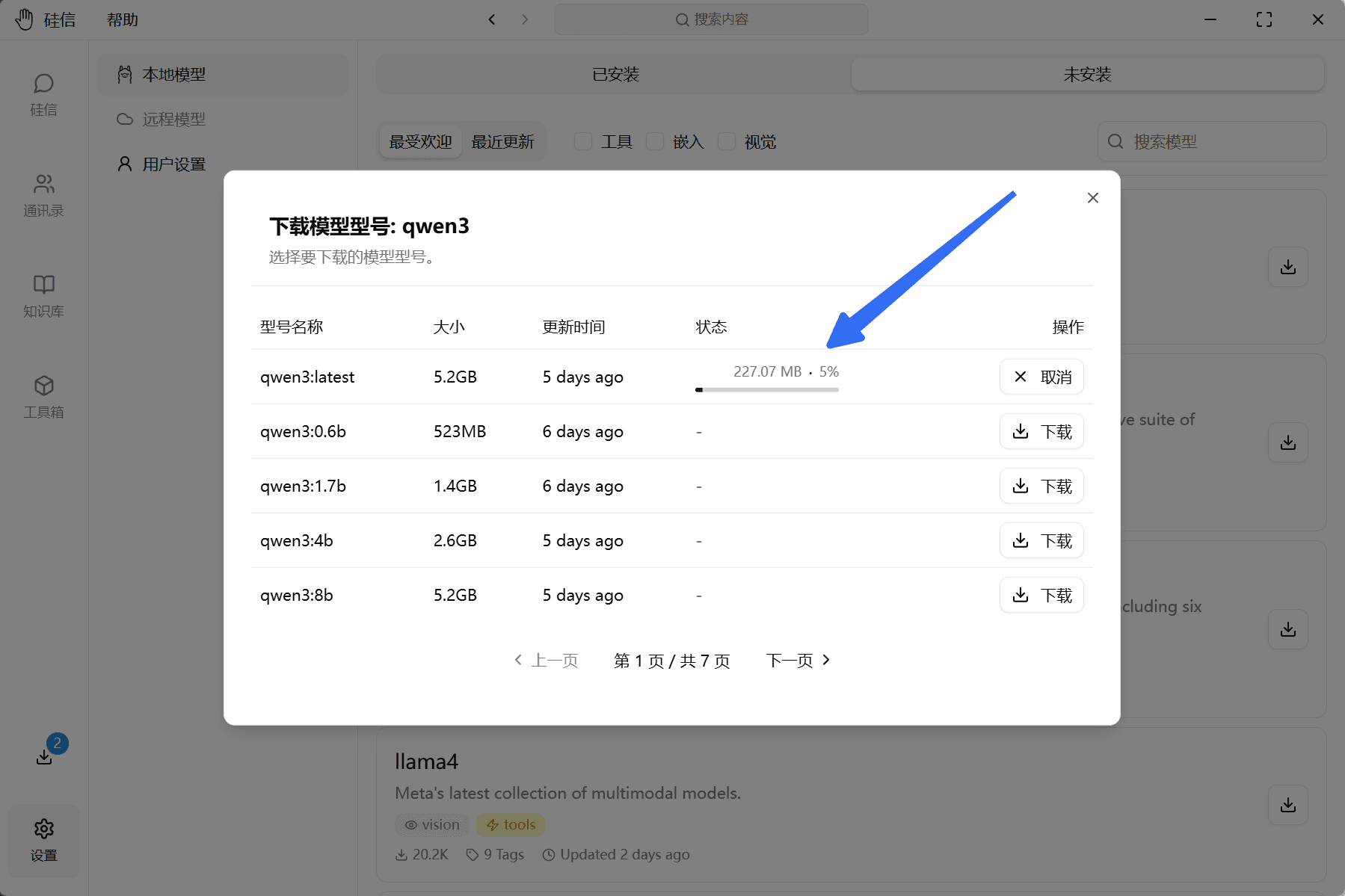Go back with the left navigation arrow
The height and width of the screenshot is (896, 1345).
pos(492,19)
